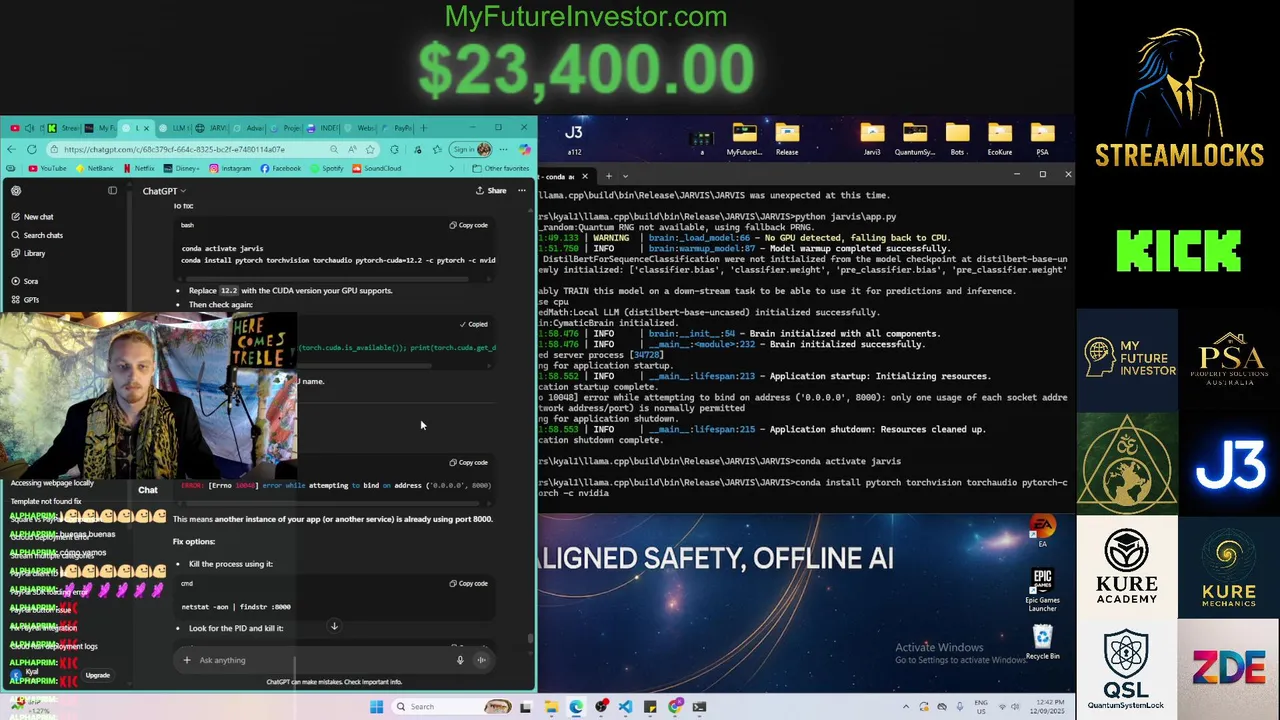
Task: Switch to the PayPal browser tab
Action: click(398, 128)
